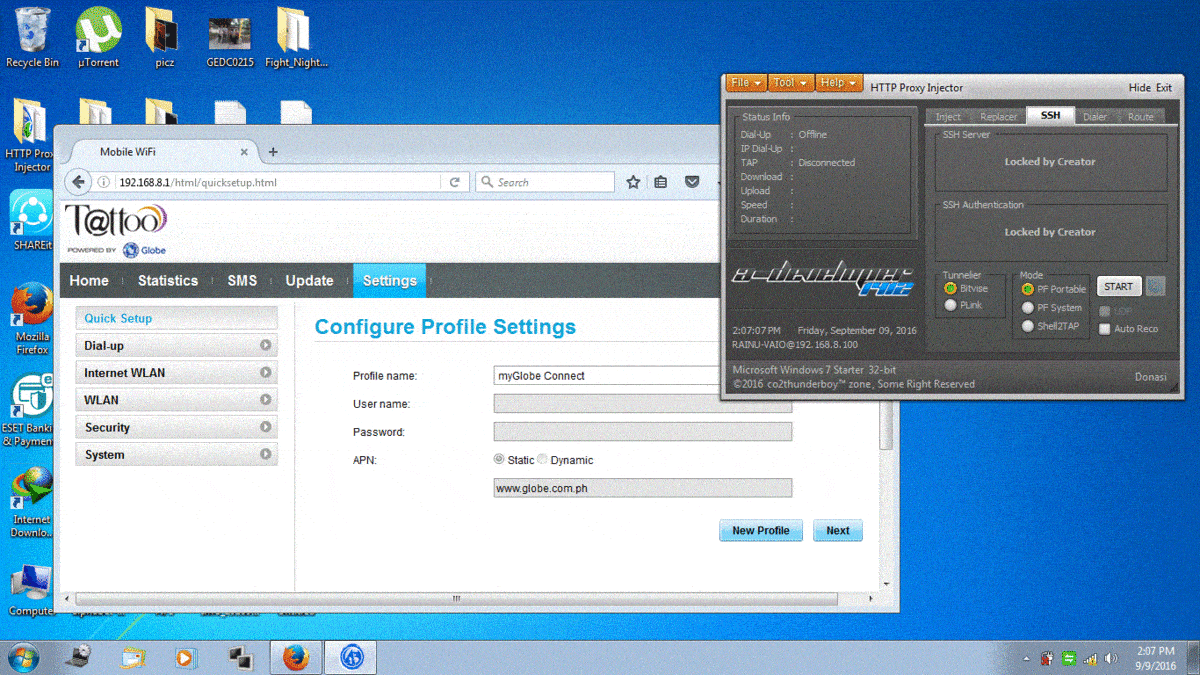Show bookmarks list icon in Firefox toolbar
The image size is (1200, 675).
coord(660,182)
